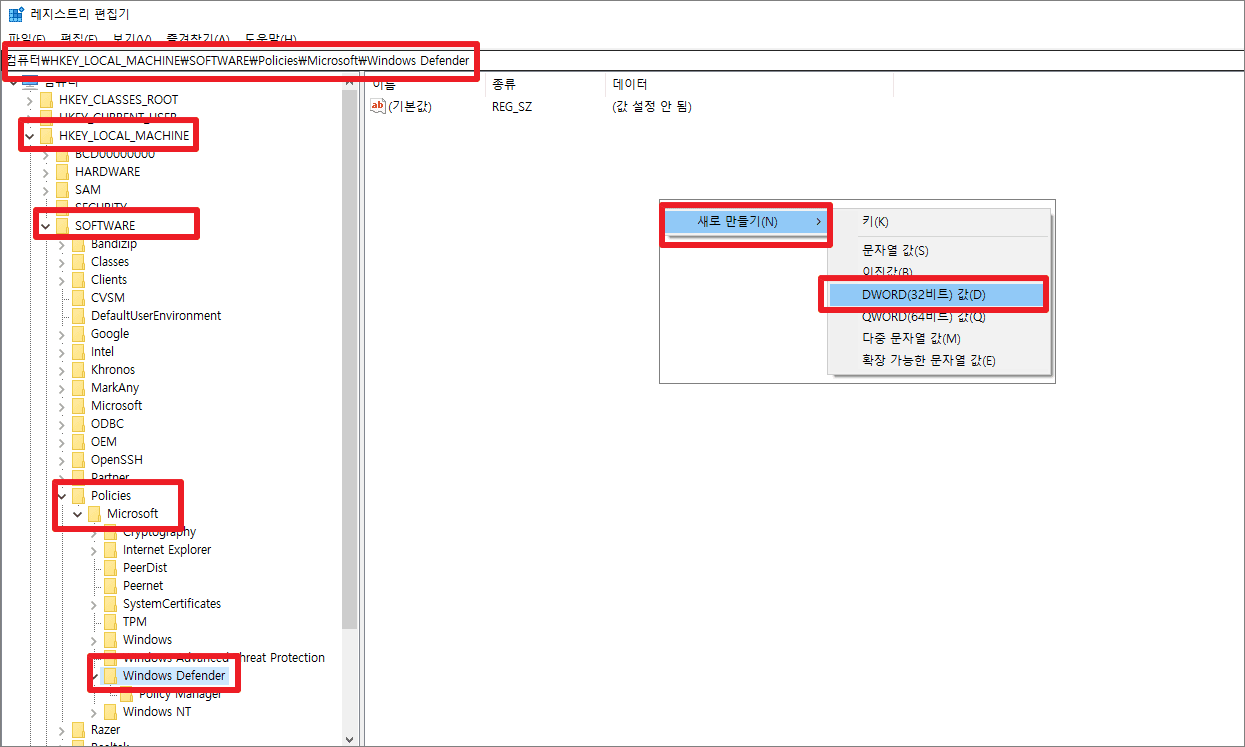Select the (기본값) value name

(x=410, y=106)
